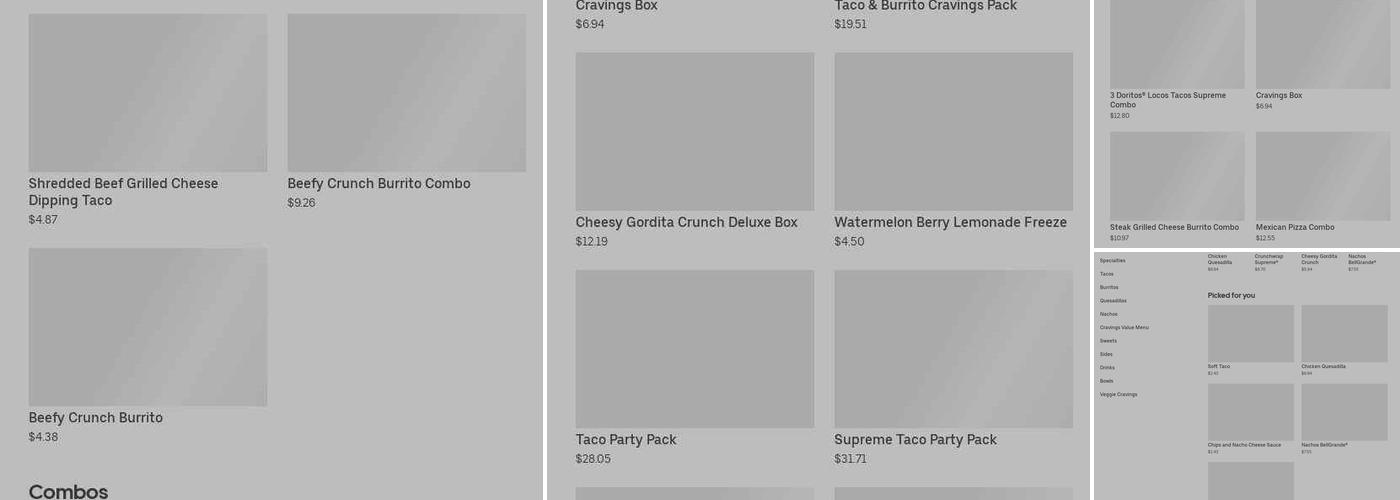
Task: Click the Bowls sidebar category
Action: pyautogui.click(x=1106, y=381)
